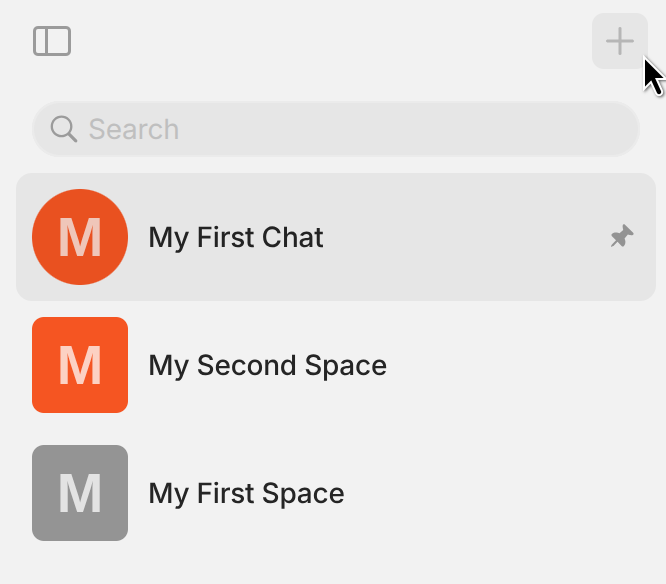Click the M in My Second Space's avatar
Image resolution: width=666 pixels, height=584 pixels.
point(80,365)
